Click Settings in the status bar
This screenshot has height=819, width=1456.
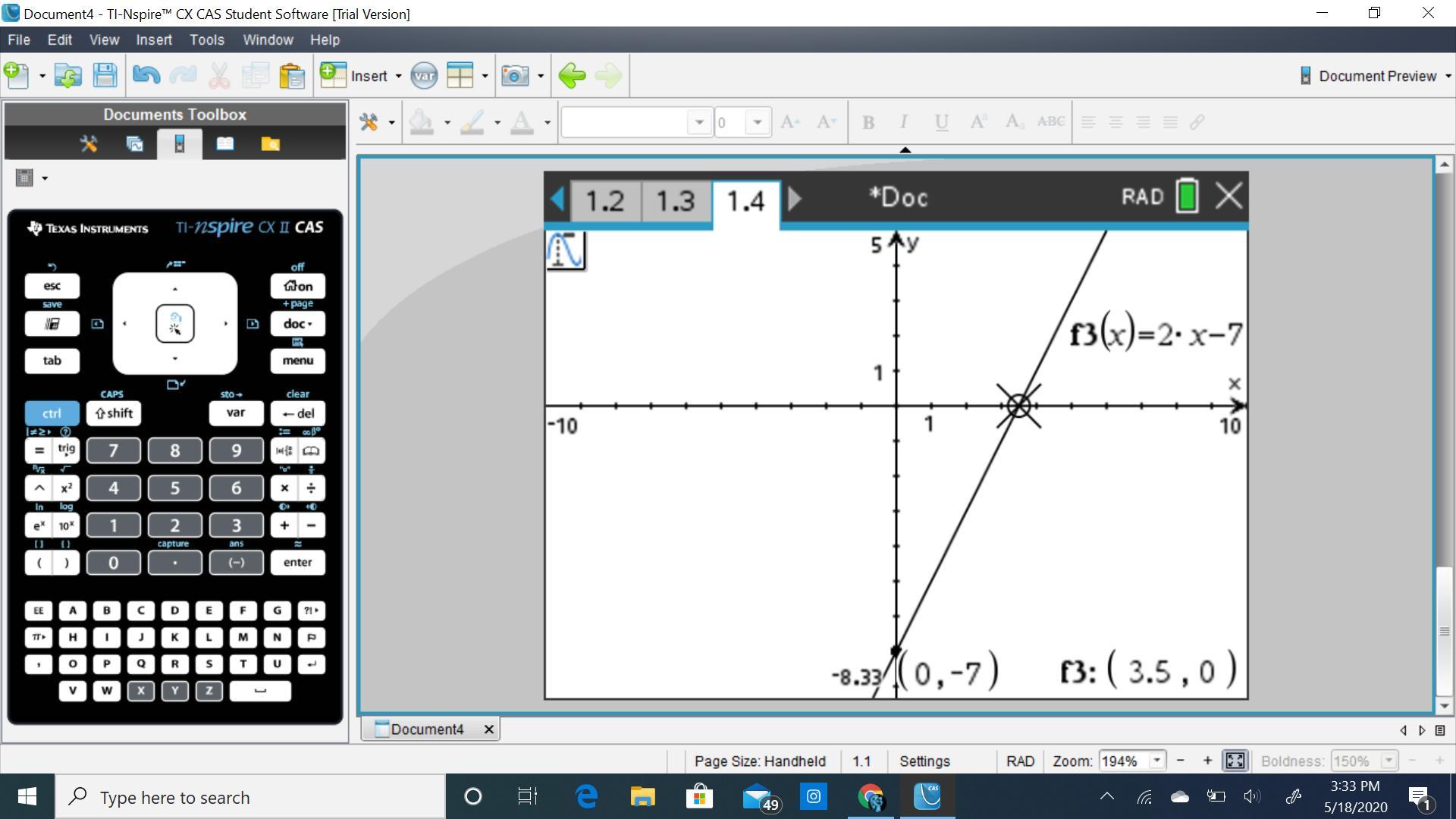(924, 761)
